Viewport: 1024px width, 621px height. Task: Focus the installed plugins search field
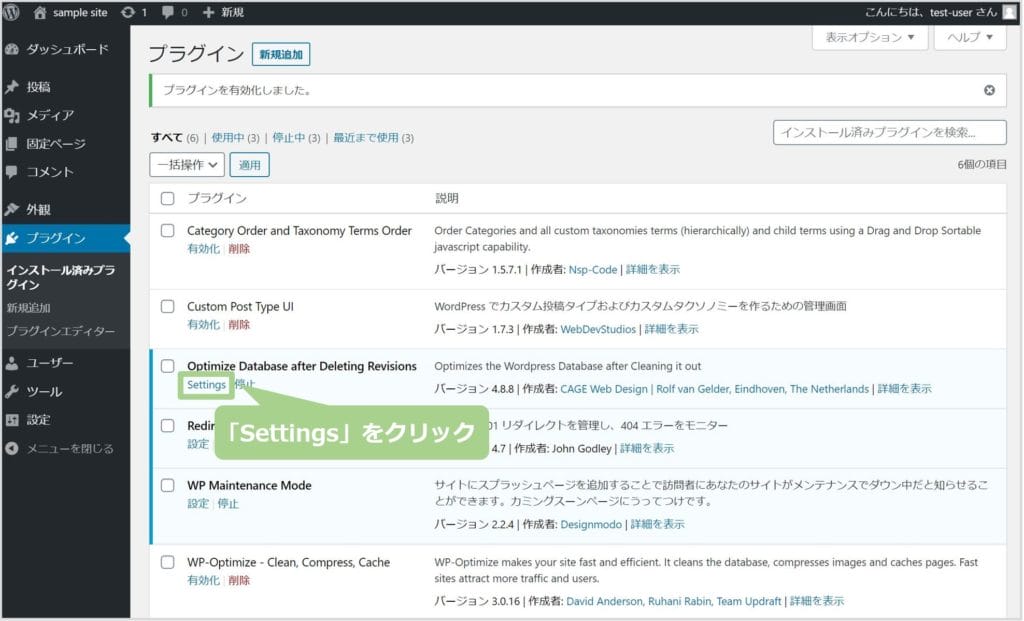(889, 133)
